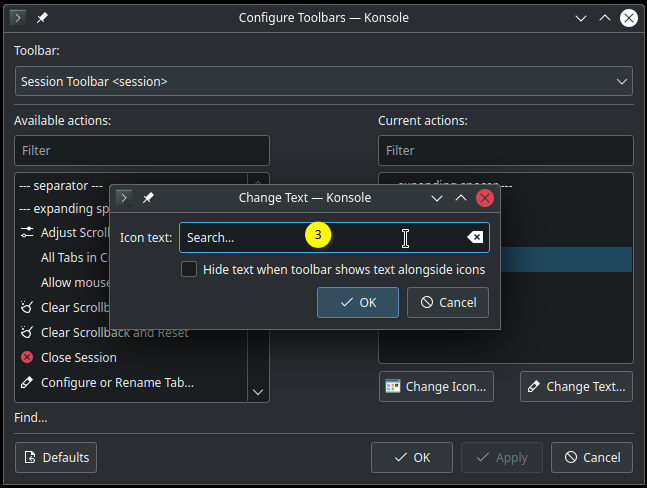Toggle Hide text when toolbar shows text checkbox
Viewport: 647px width, 488px height.
click(189, 269)
